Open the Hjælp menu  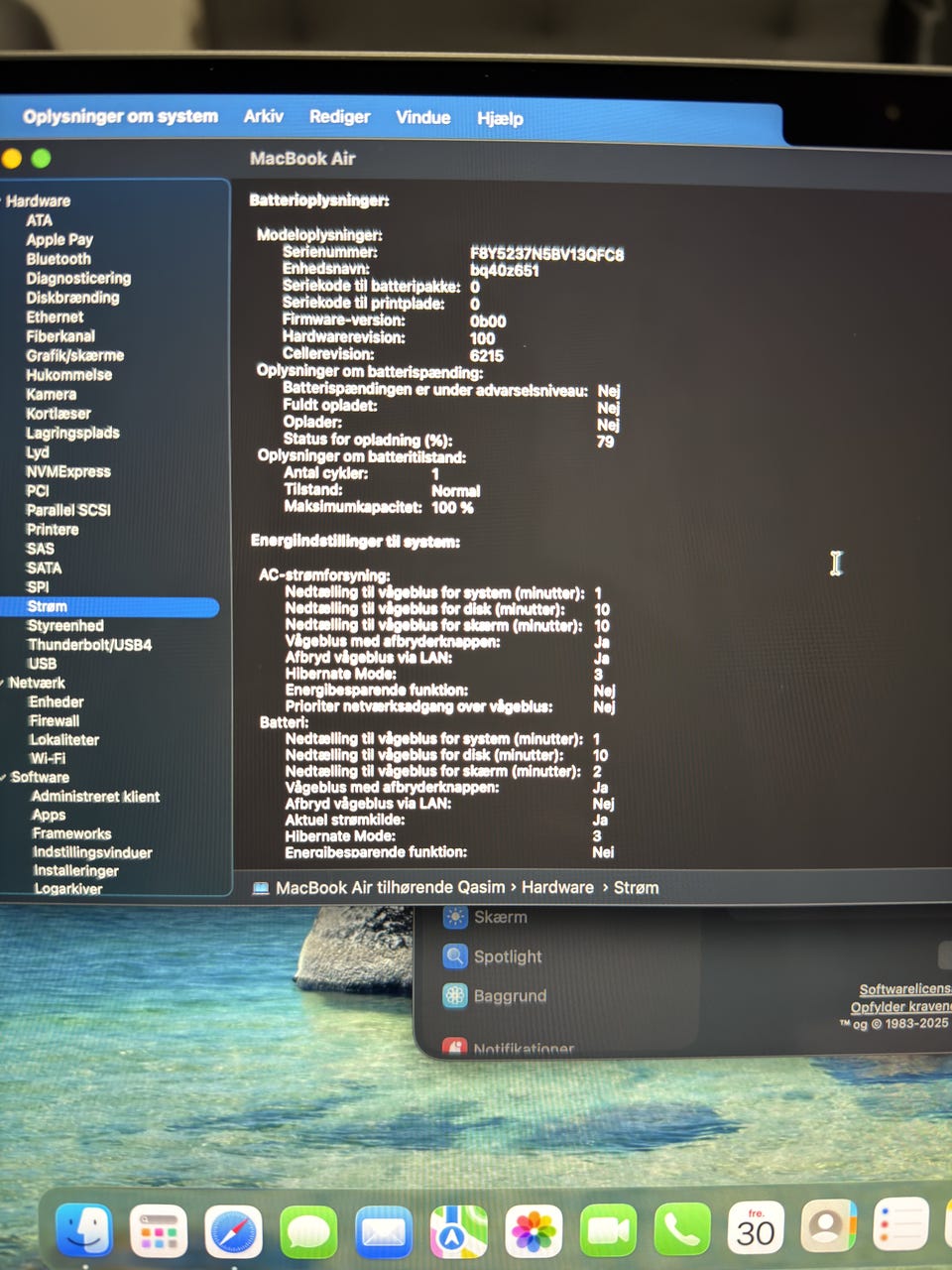click(500, 118)
